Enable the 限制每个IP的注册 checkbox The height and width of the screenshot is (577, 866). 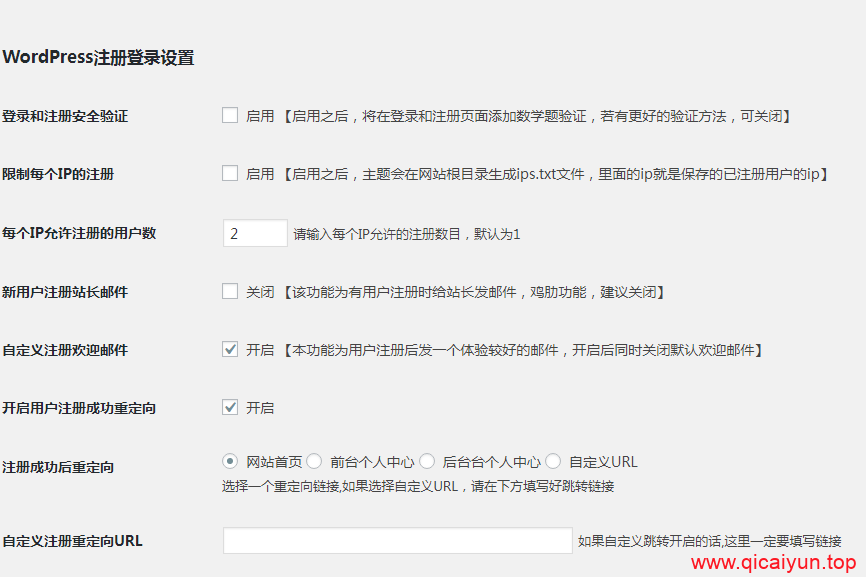(x=229, y=174)
